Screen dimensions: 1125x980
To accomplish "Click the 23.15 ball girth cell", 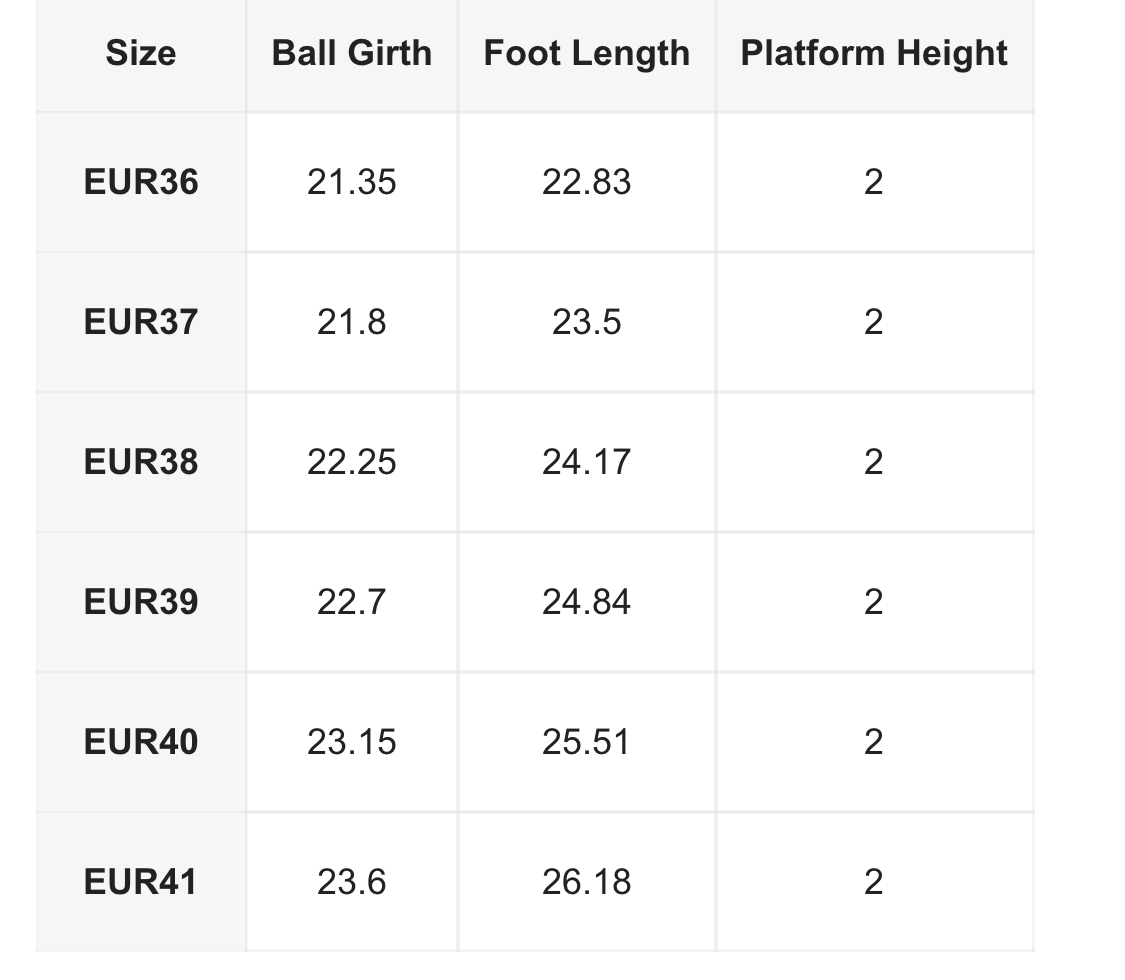I will pyautogui.click(x=352, y=742).
